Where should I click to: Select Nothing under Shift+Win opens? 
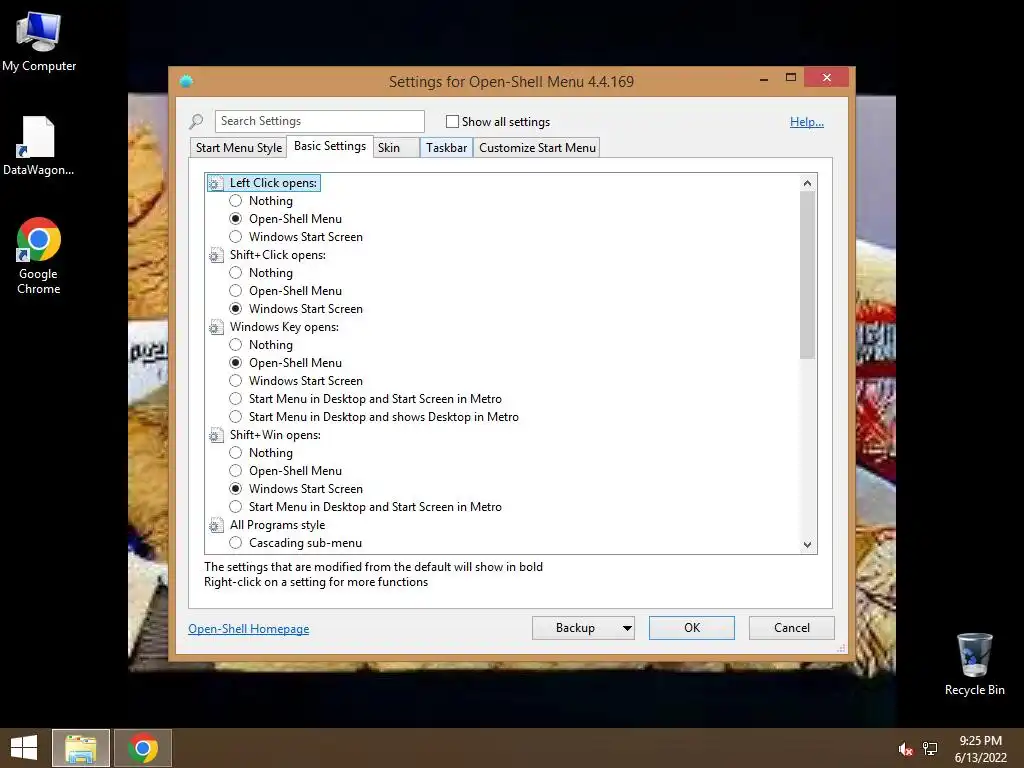[236, 453]
